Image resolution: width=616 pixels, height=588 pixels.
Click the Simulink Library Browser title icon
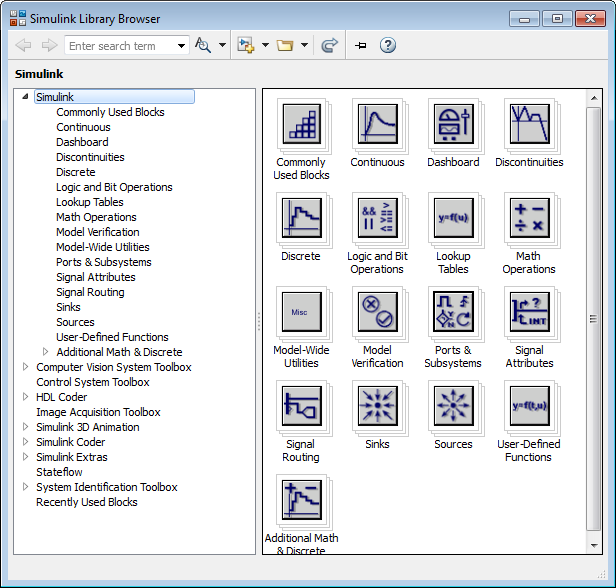pyautogui.click(x=18, y=18)
